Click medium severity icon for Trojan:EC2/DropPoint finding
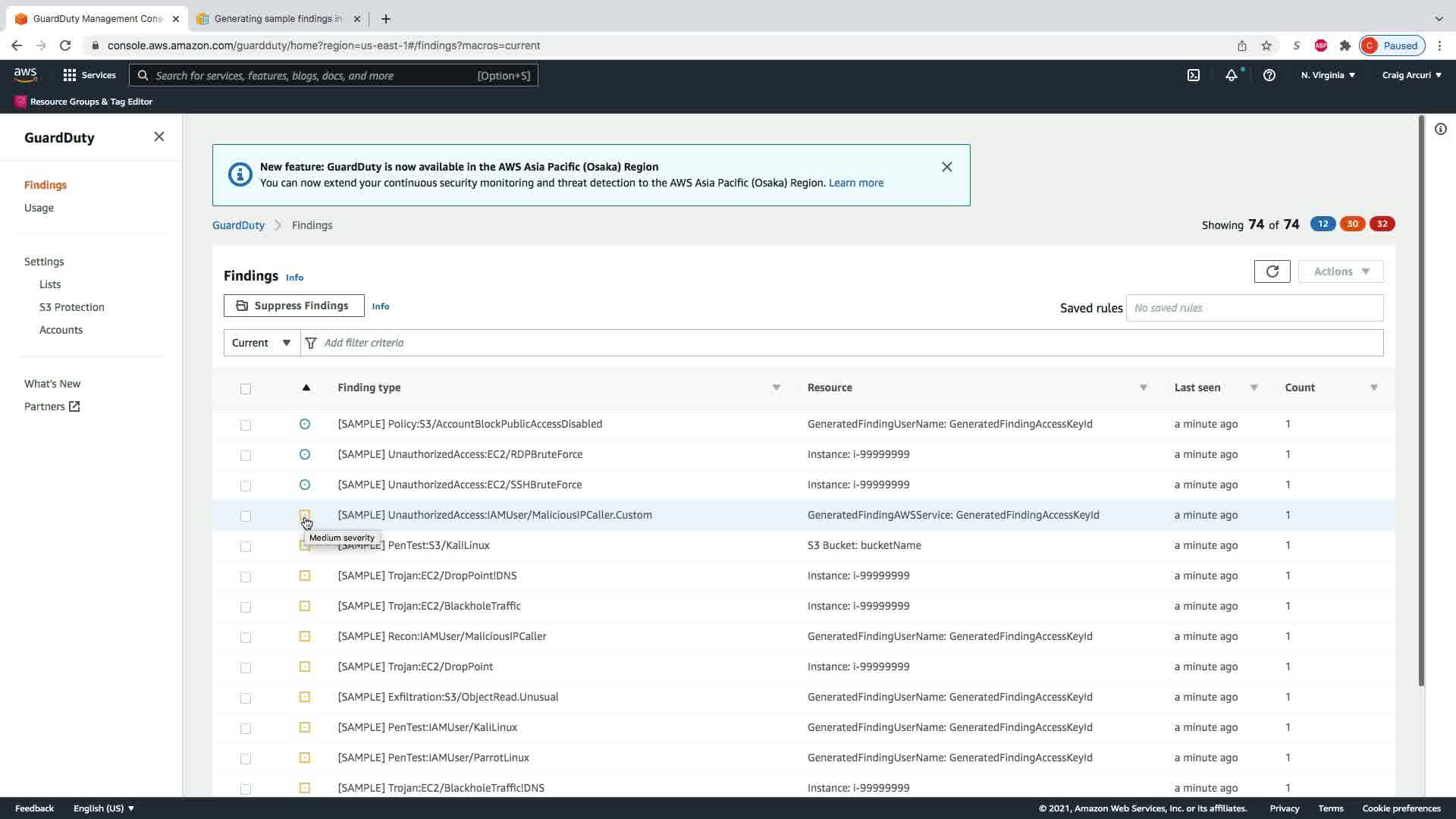Image resolution: width=1456 pixels, height=819 pixels. (x=305, y=667)
